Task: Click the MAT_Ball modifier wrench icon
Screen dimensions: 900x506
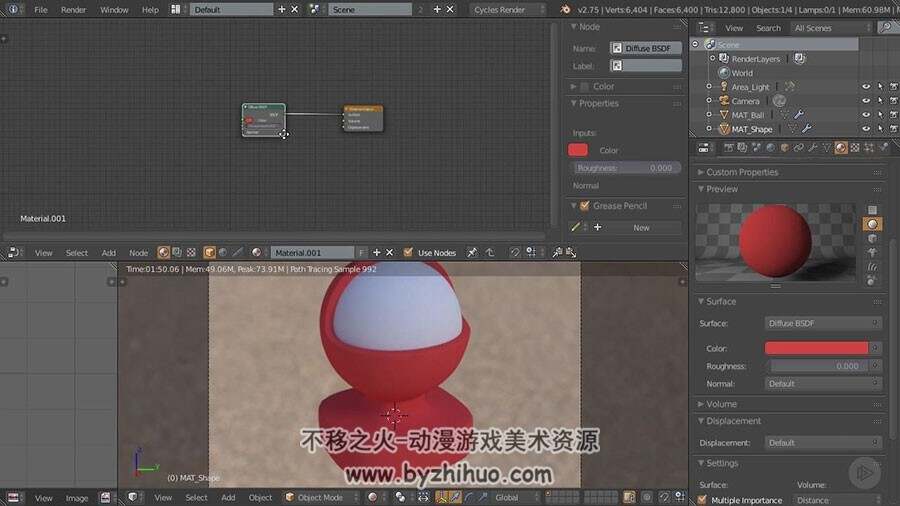Action: (x=799, y=115)
